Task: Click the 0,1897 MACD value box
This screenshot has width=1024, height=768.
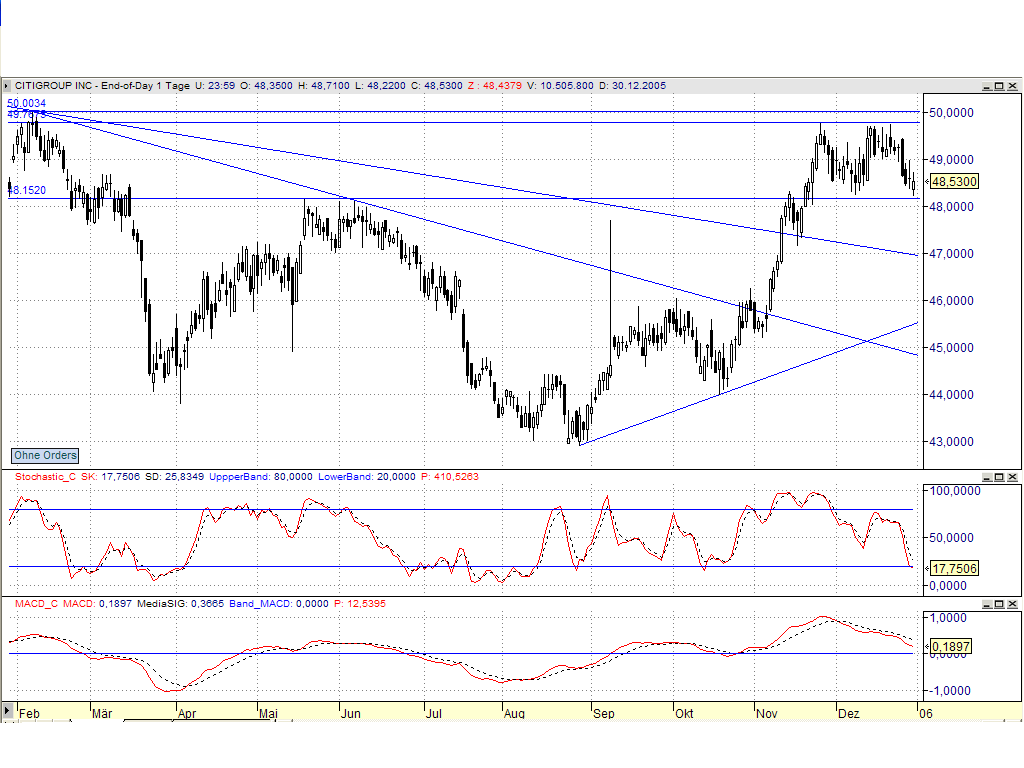Action: click(949, 648)
